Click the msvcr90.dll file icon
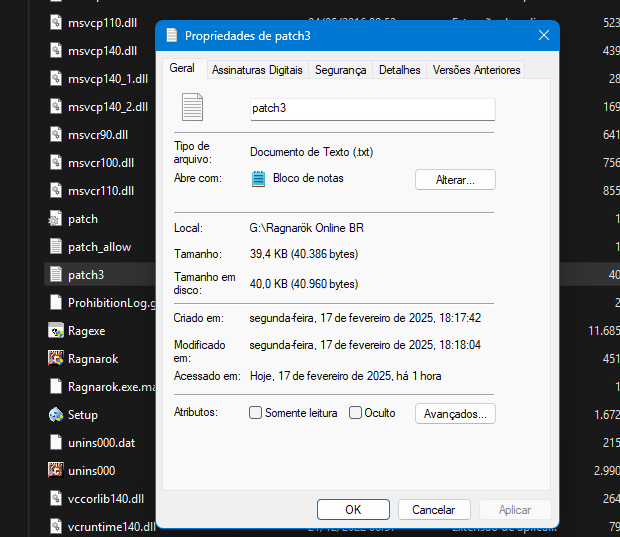Image resolution: width=620 pixels, height=537 pixels. 57,134
